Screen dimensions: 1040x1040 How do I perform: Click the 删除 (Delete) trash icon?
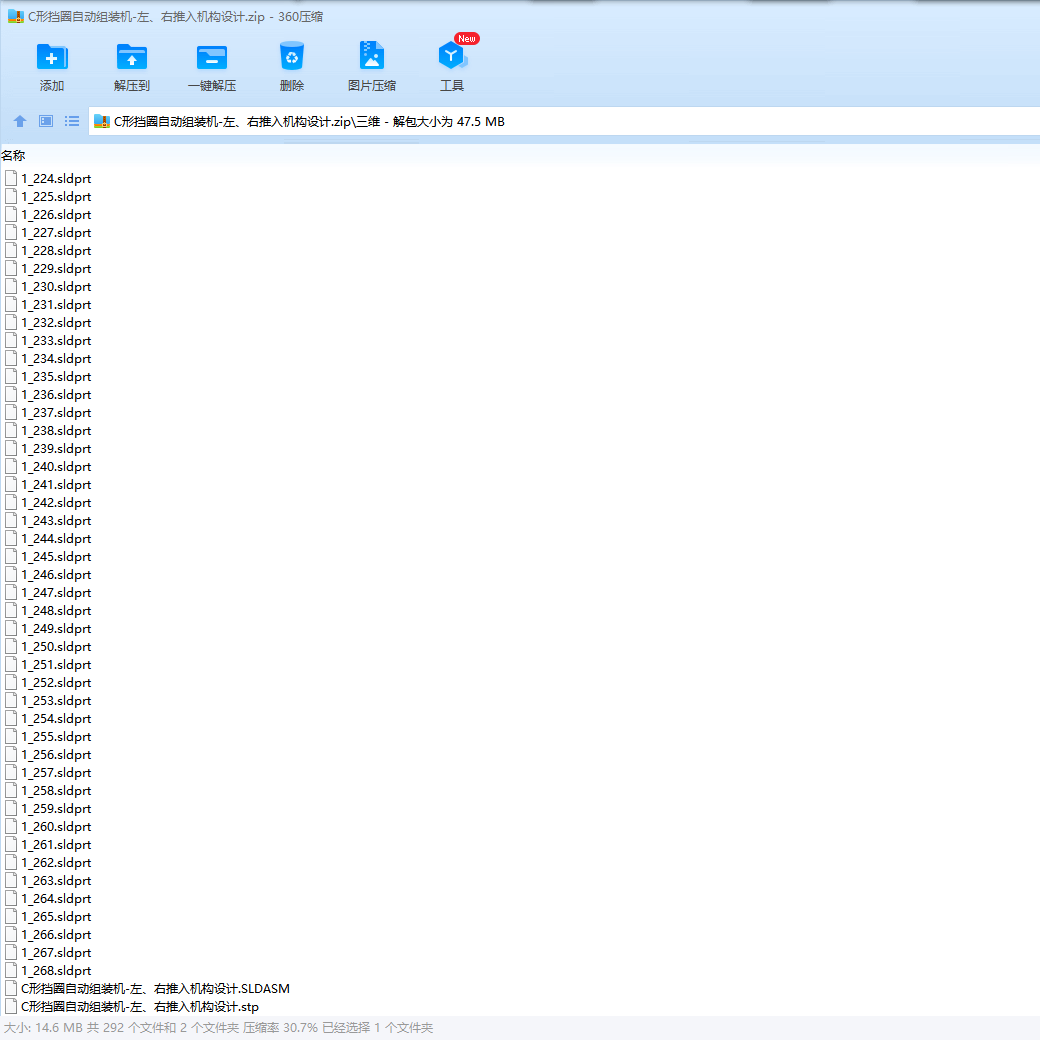coord(292,56)
